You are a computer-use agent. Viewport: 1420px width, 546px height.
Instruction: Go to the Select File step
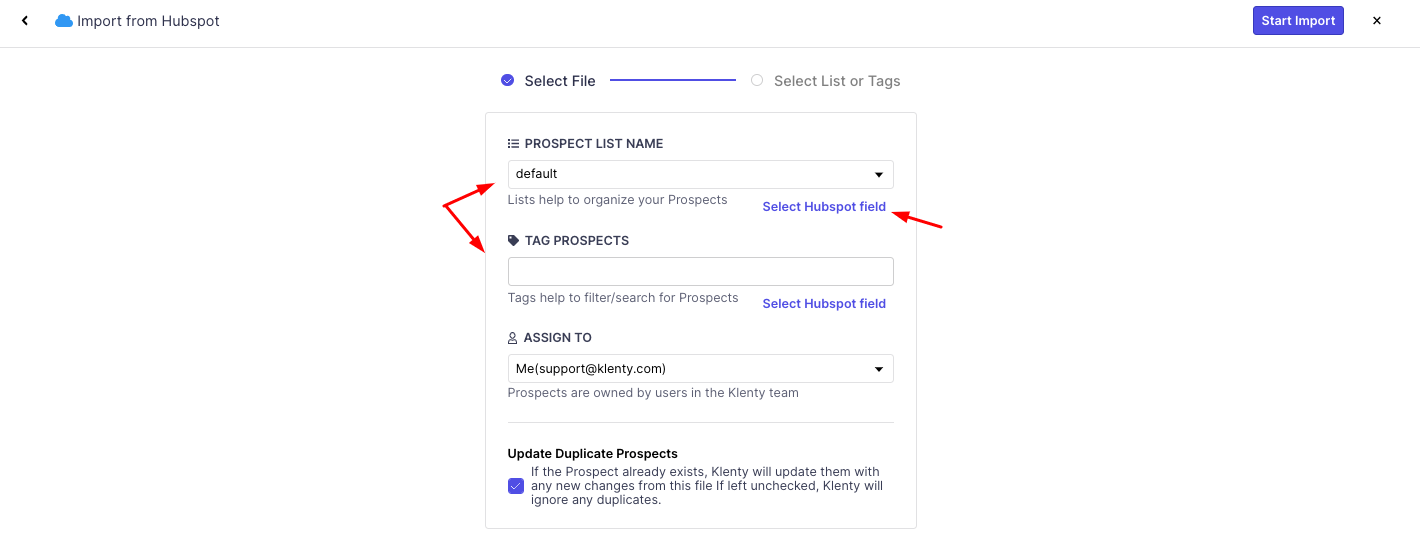559,81
